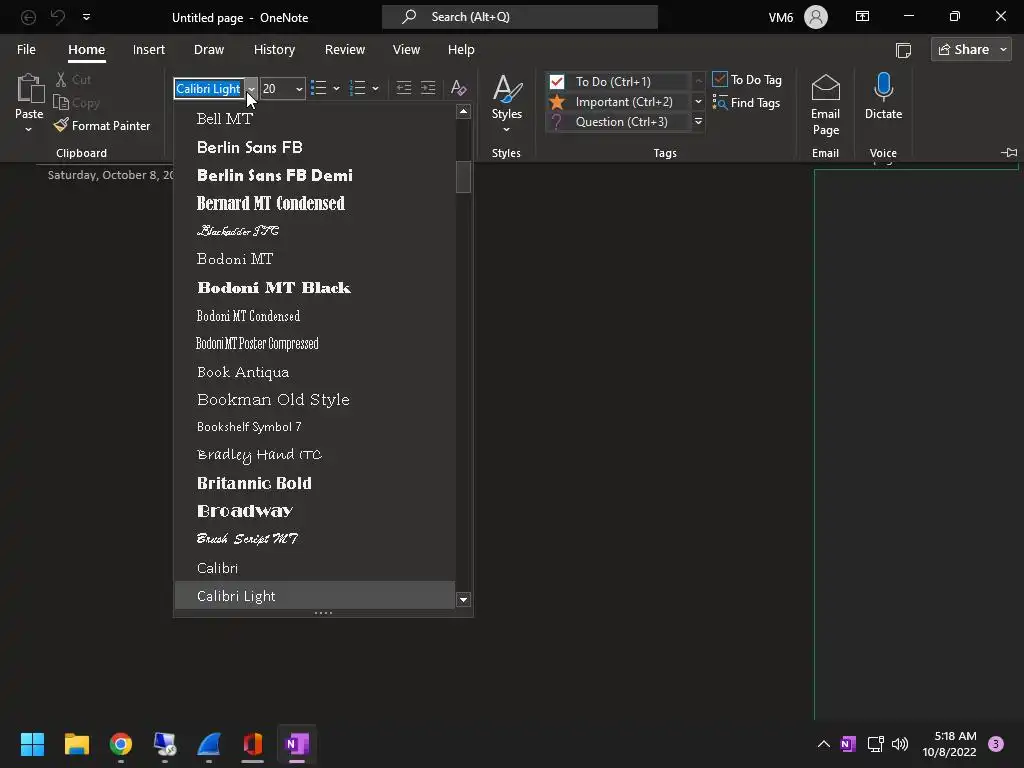Open Windows Start menu

coord(32,744)
